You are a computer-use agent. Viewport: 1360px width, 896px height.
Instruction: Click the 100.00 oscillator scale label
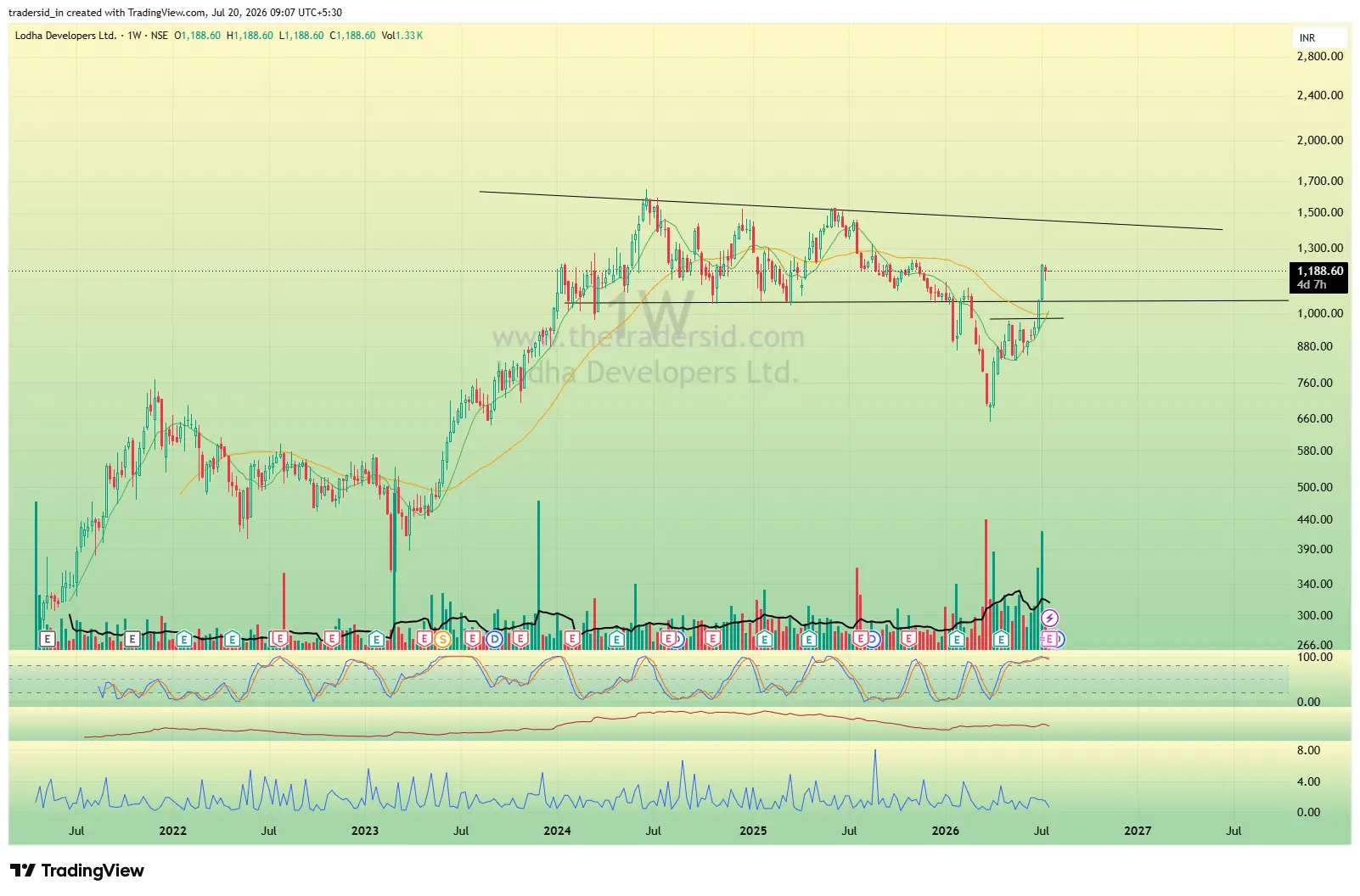[1315, 657]
